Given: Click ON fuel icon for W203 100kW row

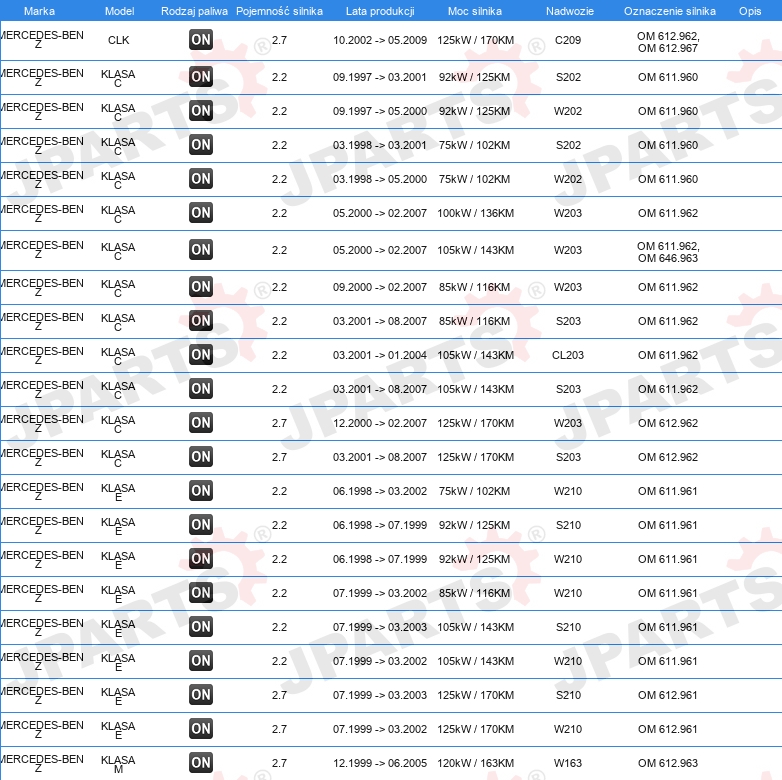Looking at the screenshot, I should 201,212.
